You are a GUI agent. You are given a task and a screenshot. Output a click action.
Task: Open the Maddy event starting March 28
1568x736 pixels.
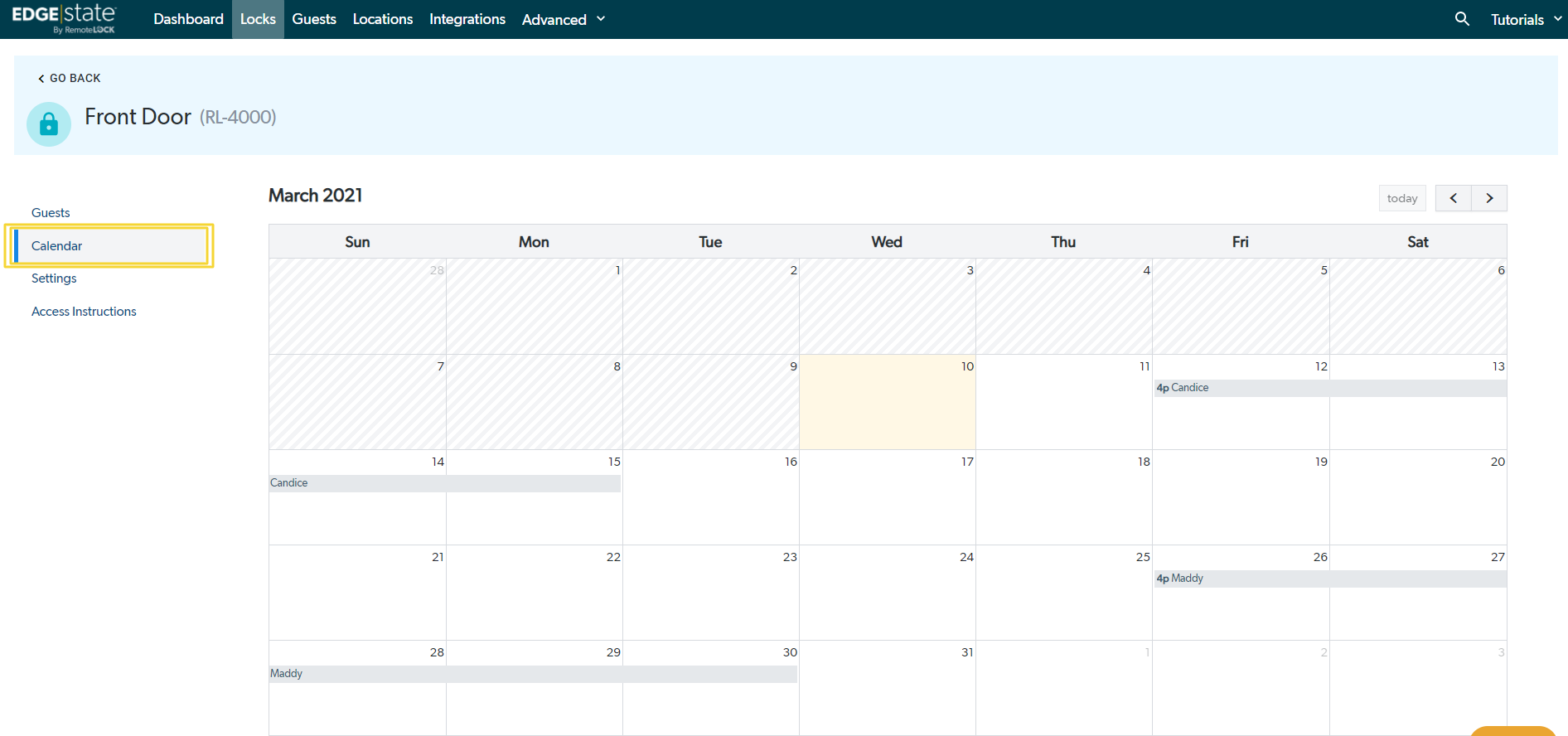tap(532, 674)
